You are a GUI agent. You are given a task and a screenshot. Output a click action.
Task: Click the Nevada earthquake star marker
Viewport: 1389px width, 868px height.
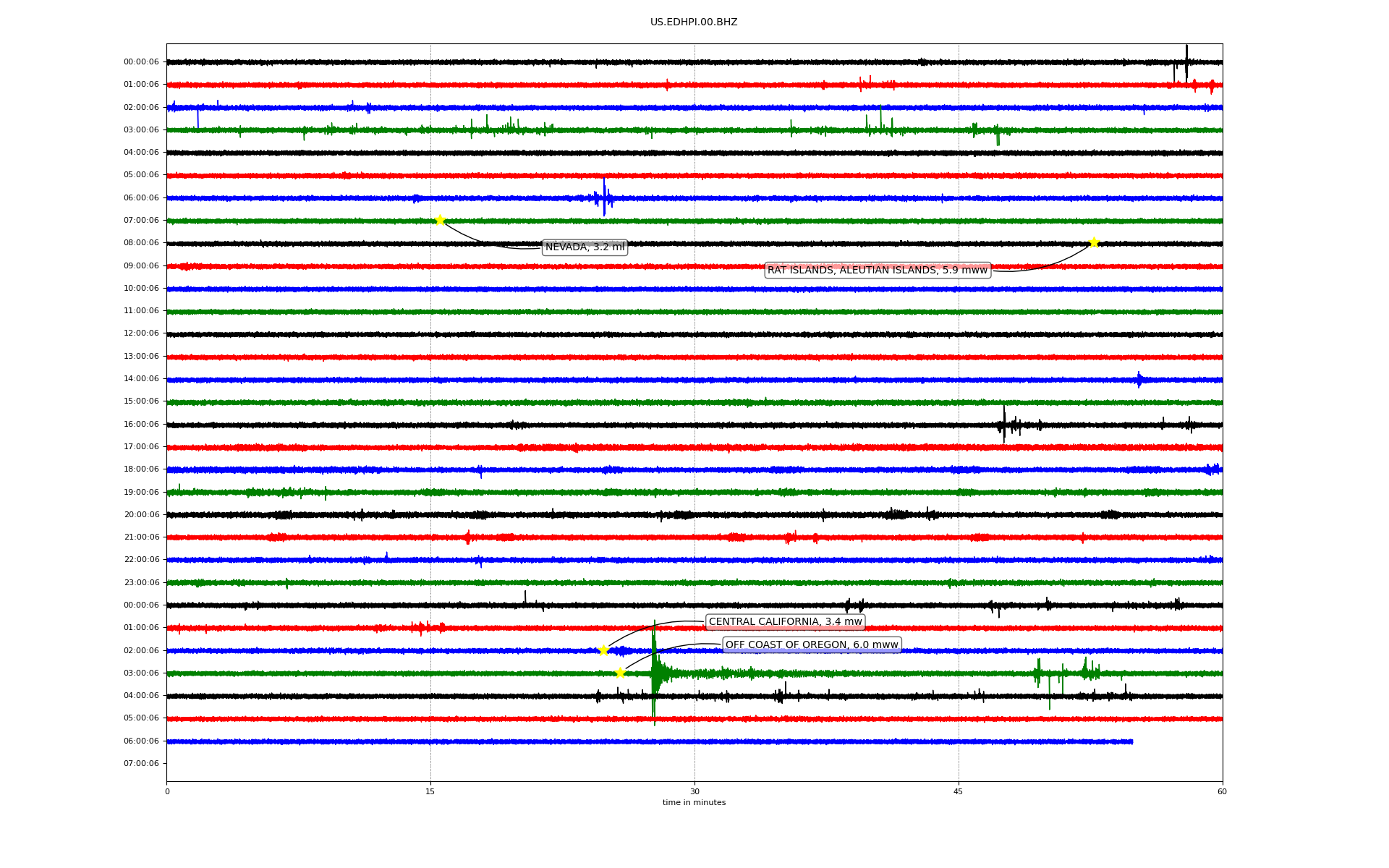click(440, 220)
